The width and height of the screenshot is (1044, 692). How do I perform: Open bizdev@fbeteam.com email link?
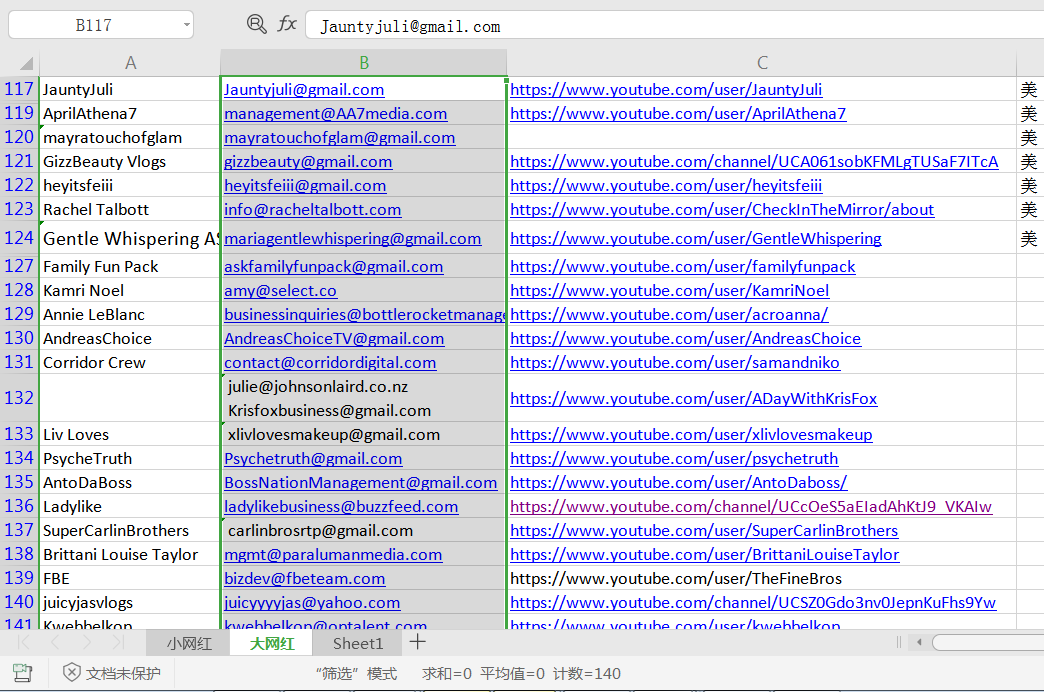(305, 578)
